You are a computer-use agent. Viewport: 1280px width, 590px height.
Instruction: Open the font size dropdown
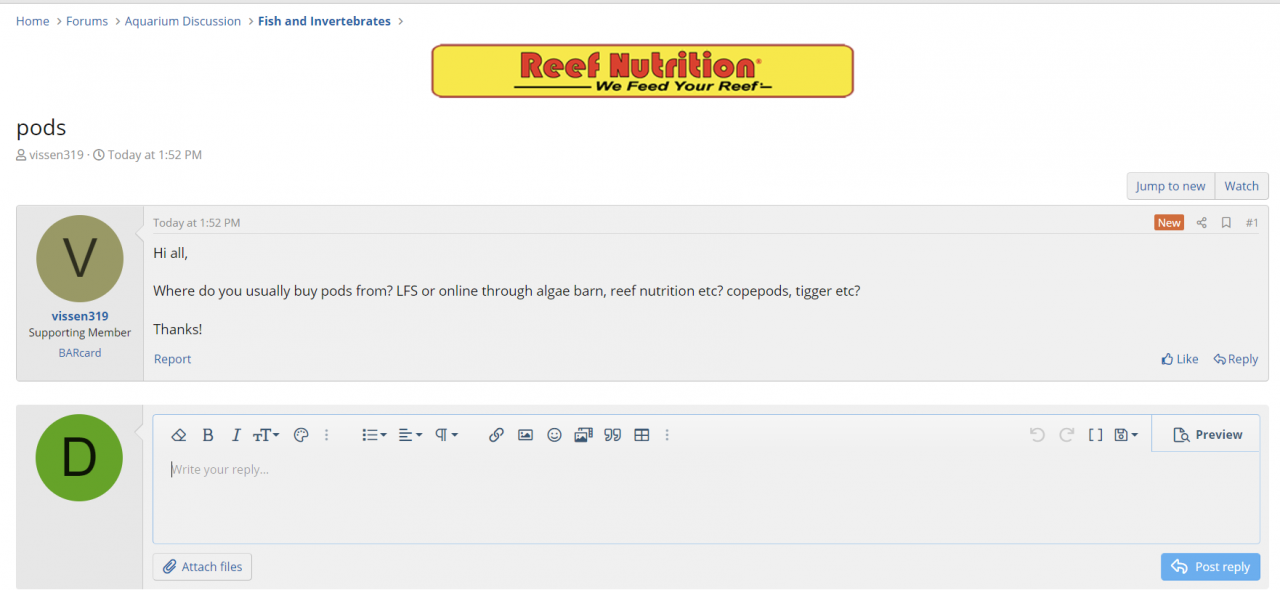[266, 435]
